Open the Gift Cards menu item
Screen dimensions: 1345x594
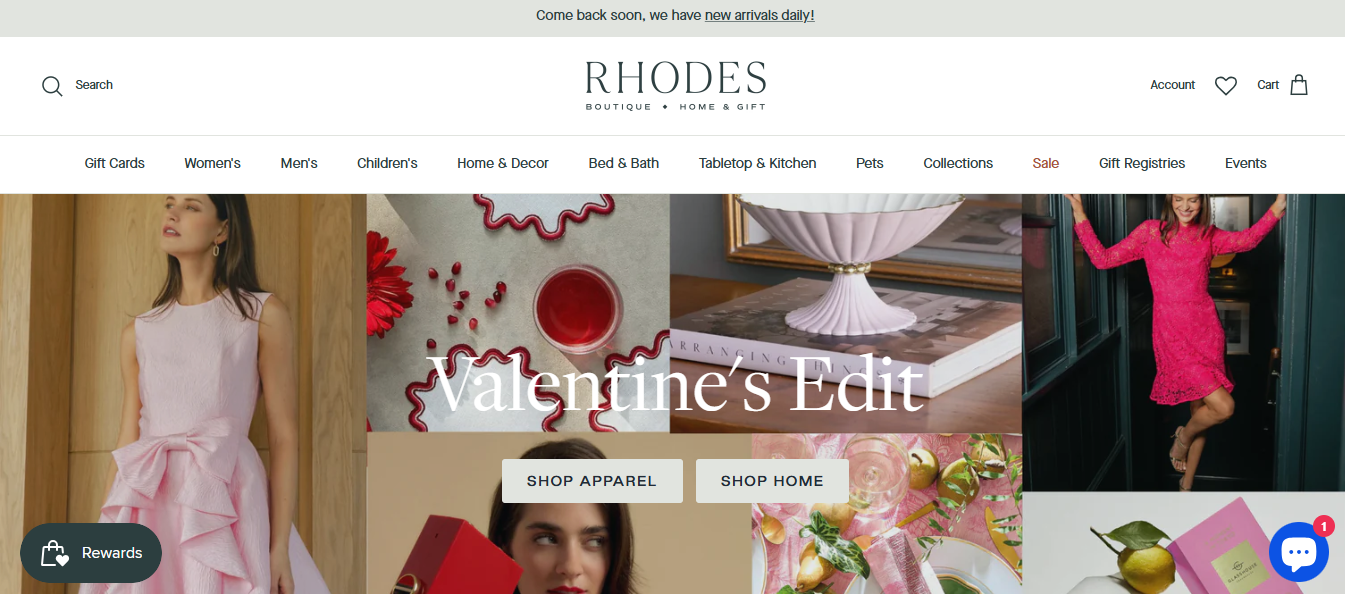pyautogui.click(x=115, y=163)
